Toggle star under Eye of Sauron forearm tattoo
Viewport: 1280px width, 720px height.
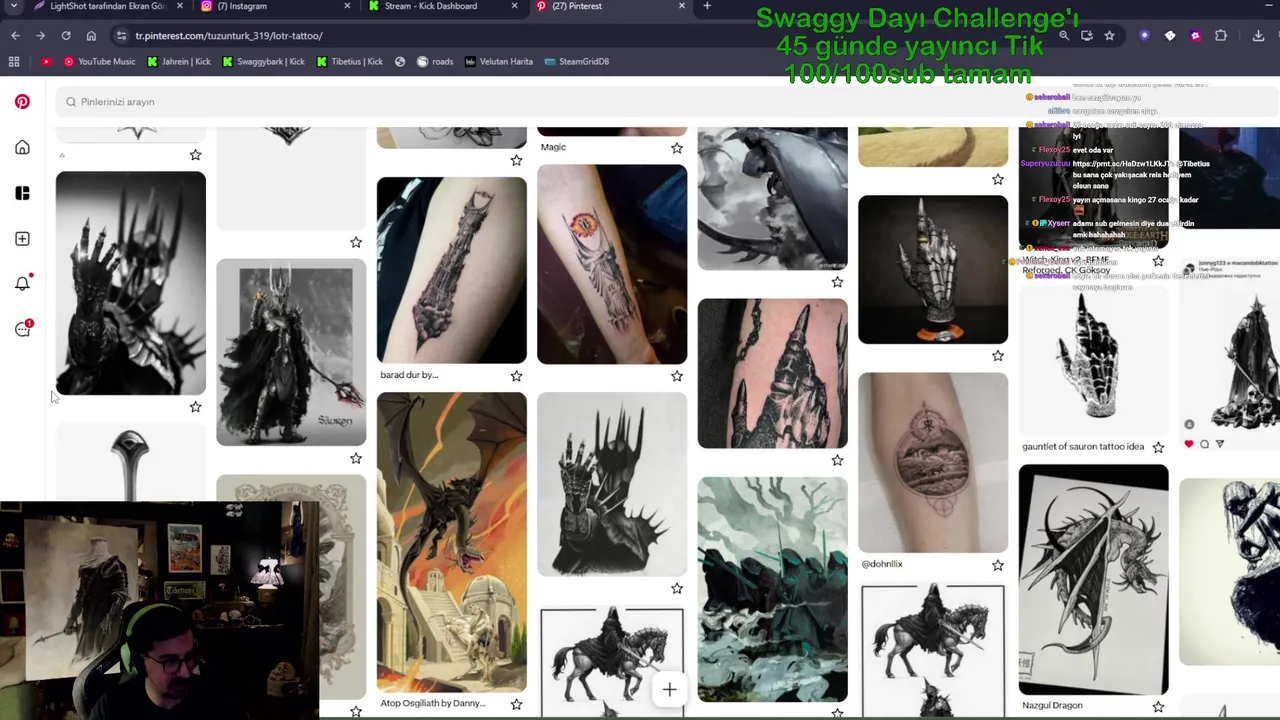click(x=677, y=376)
